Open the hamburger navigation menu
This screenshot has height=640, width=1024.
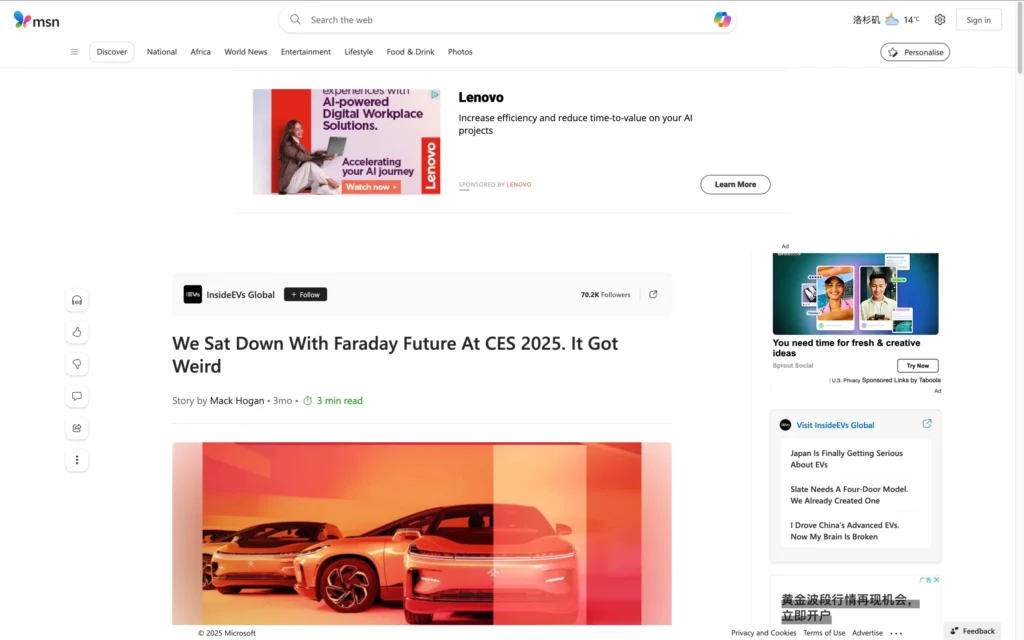pyautogui.click(x=74, y=52)
